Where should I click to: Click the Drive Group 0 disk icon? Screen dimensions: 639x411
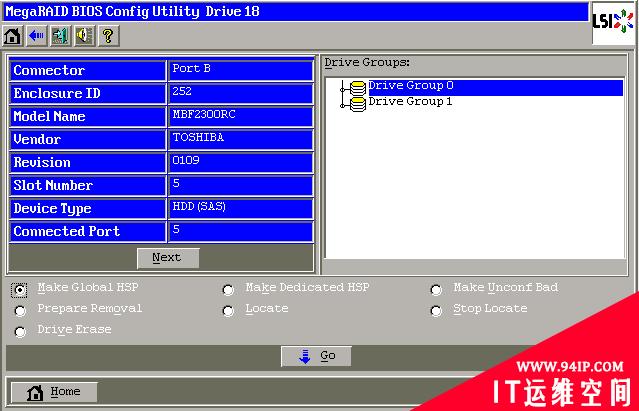click(358, 88)
